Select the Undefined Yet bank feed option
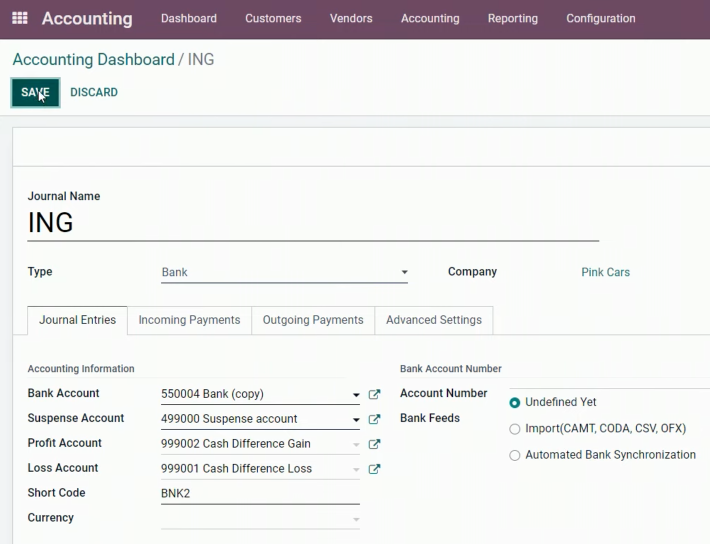710x544 pixels. 514,402
